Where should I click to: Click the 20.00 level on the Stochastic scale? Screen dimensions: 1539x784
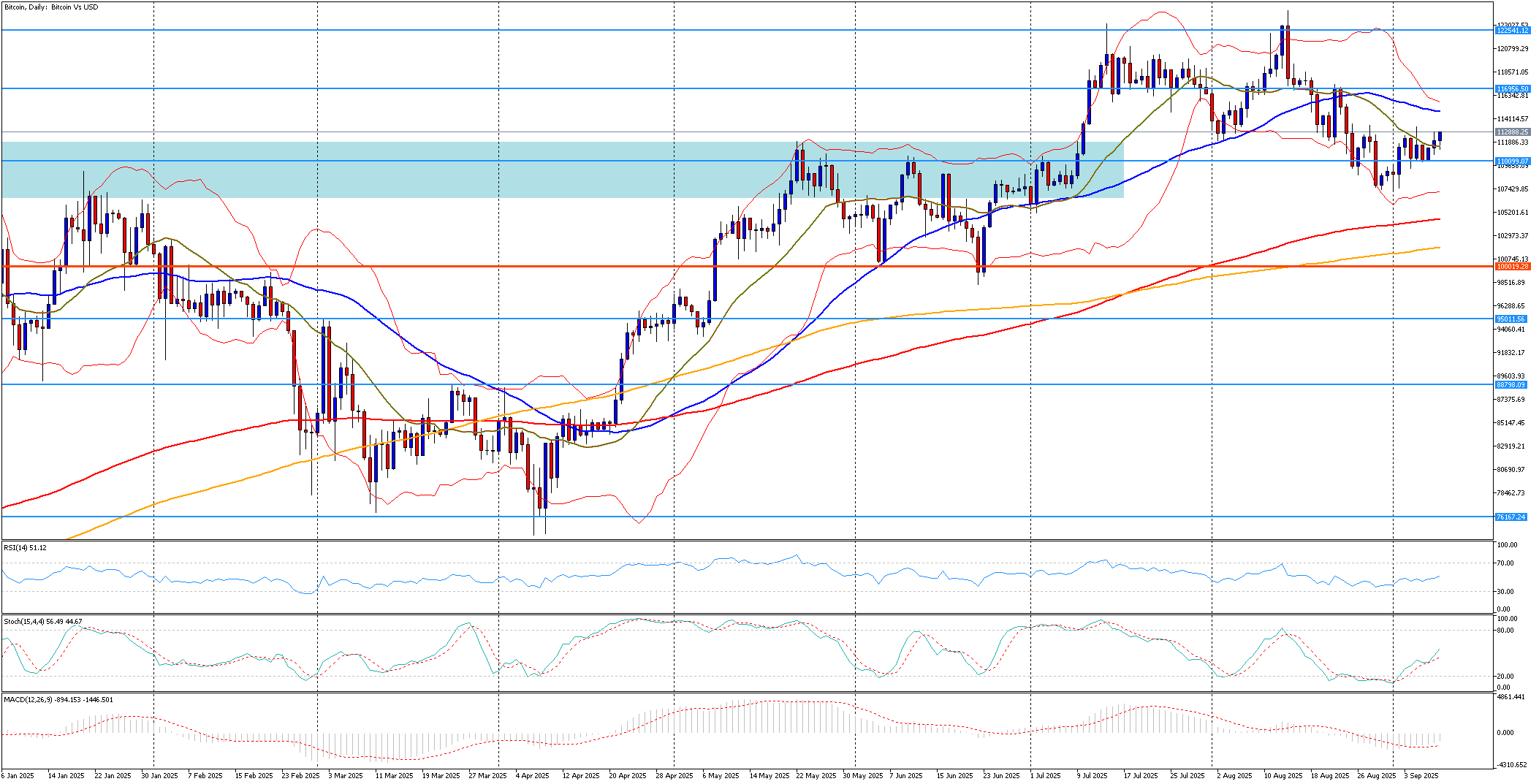(1505, 677)
